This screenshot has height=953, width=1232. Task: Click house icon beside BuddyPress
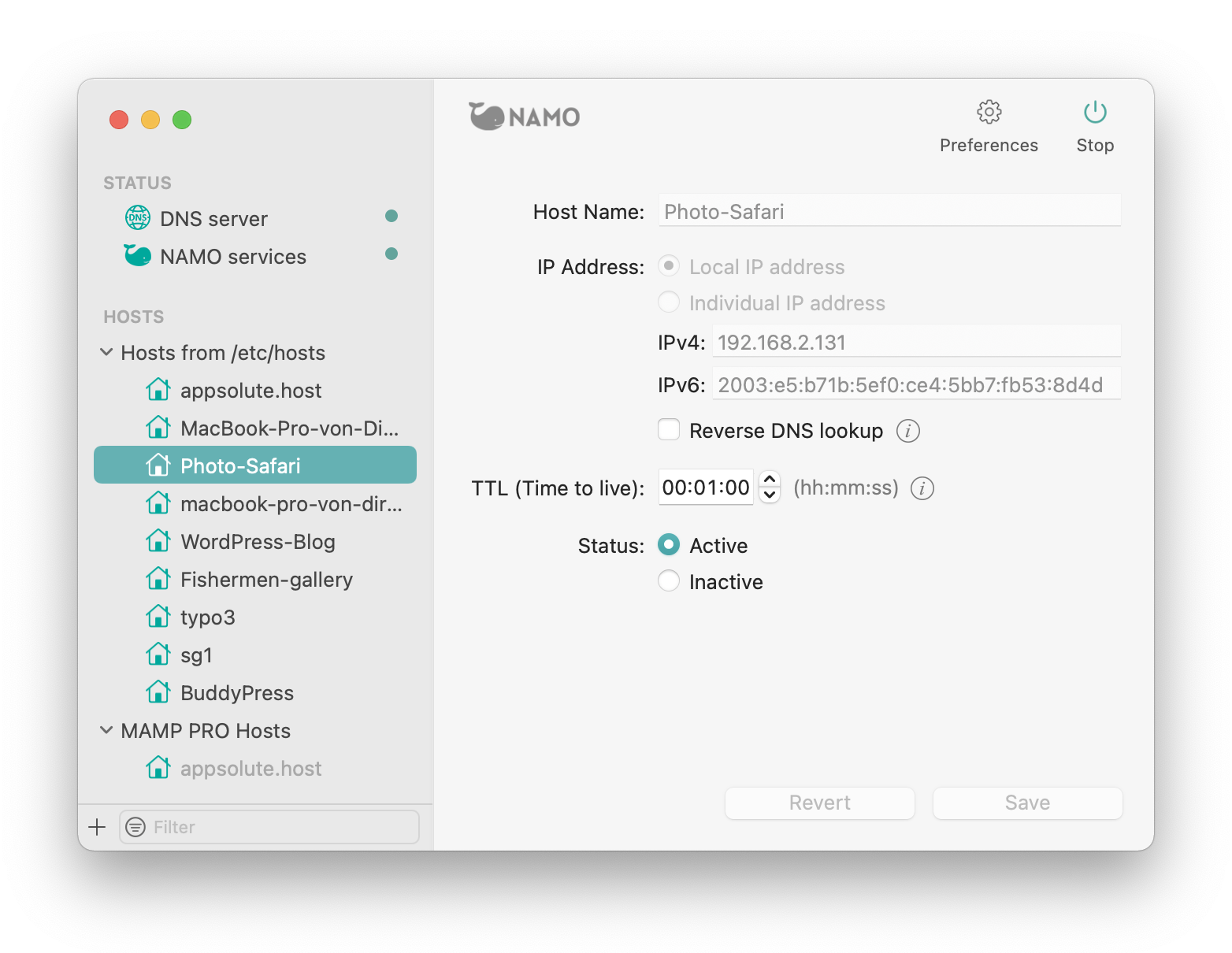[158, 692]
